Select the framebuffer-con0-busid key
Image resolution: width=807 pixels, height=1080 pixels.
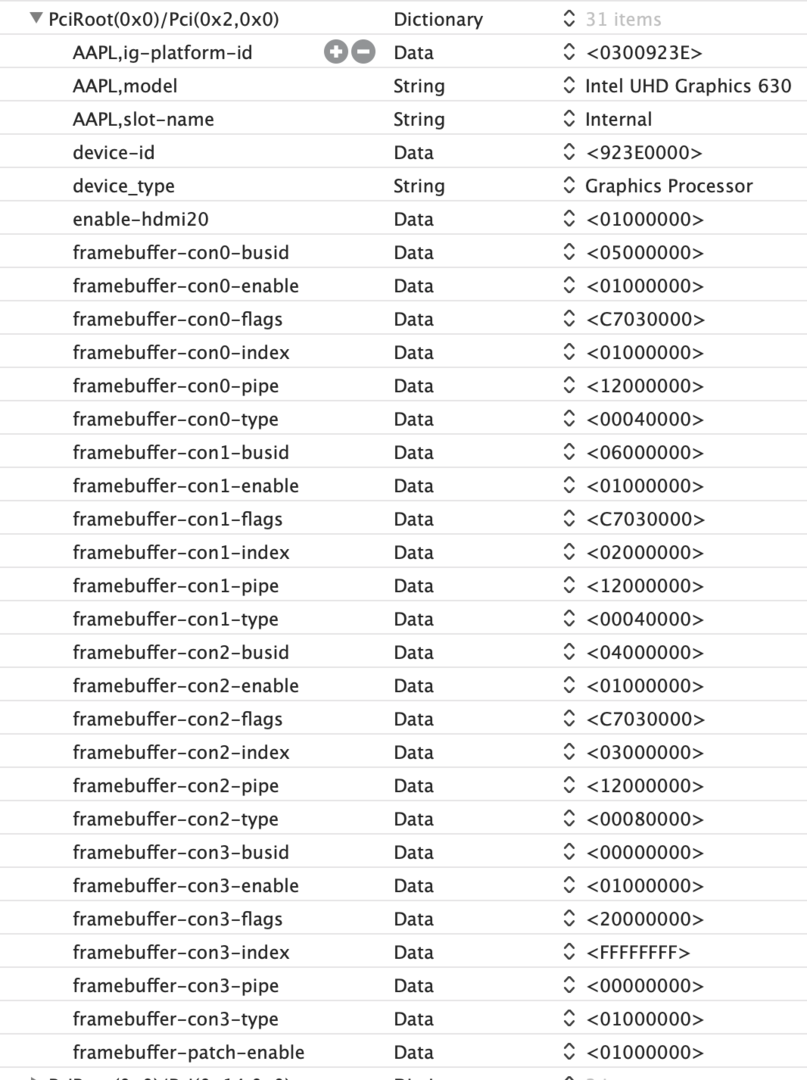[x=180, y=252]
